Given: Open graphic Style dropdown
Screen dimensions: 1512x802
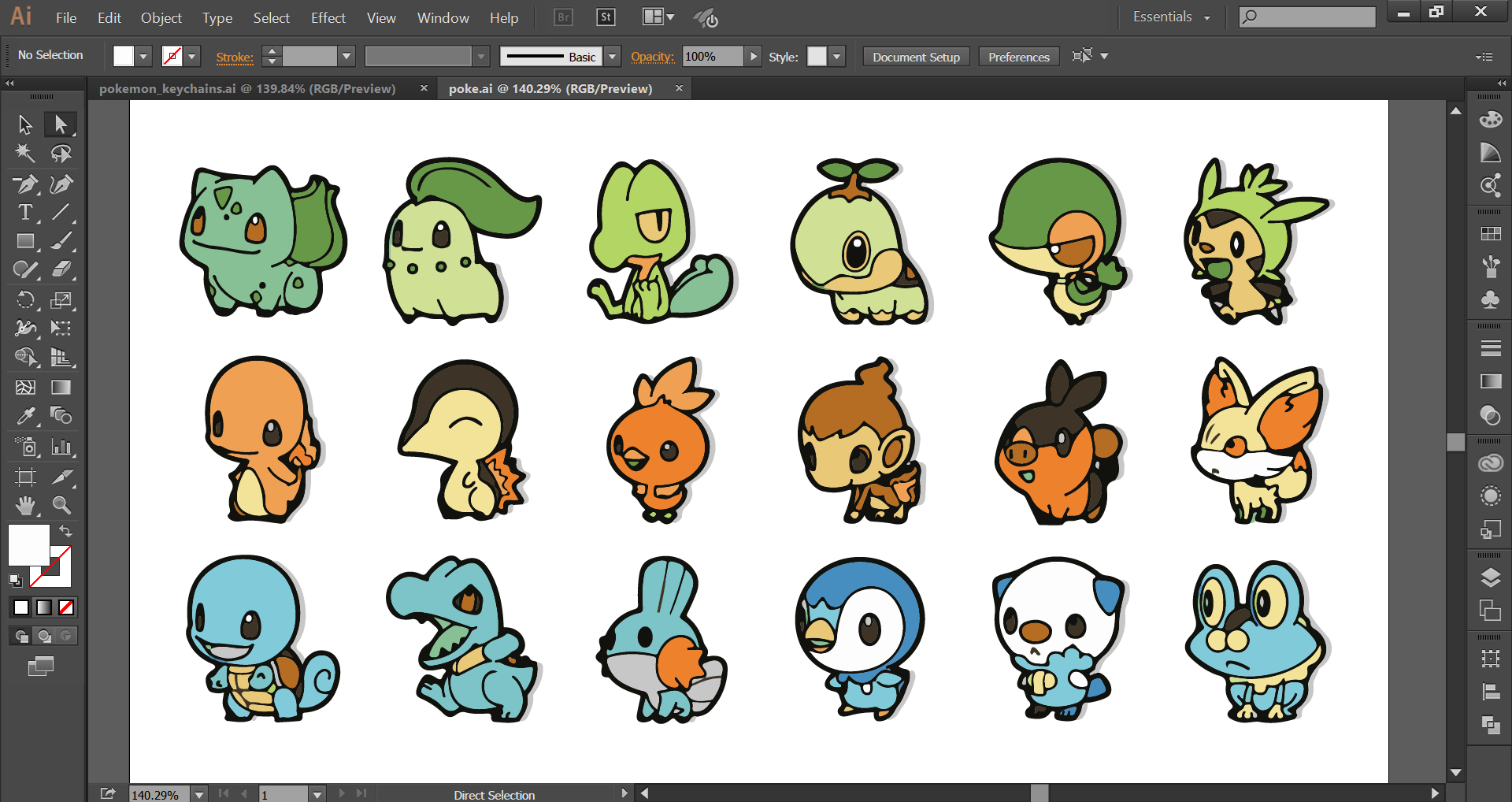Looking at the screenshot, I should (837, 57).
